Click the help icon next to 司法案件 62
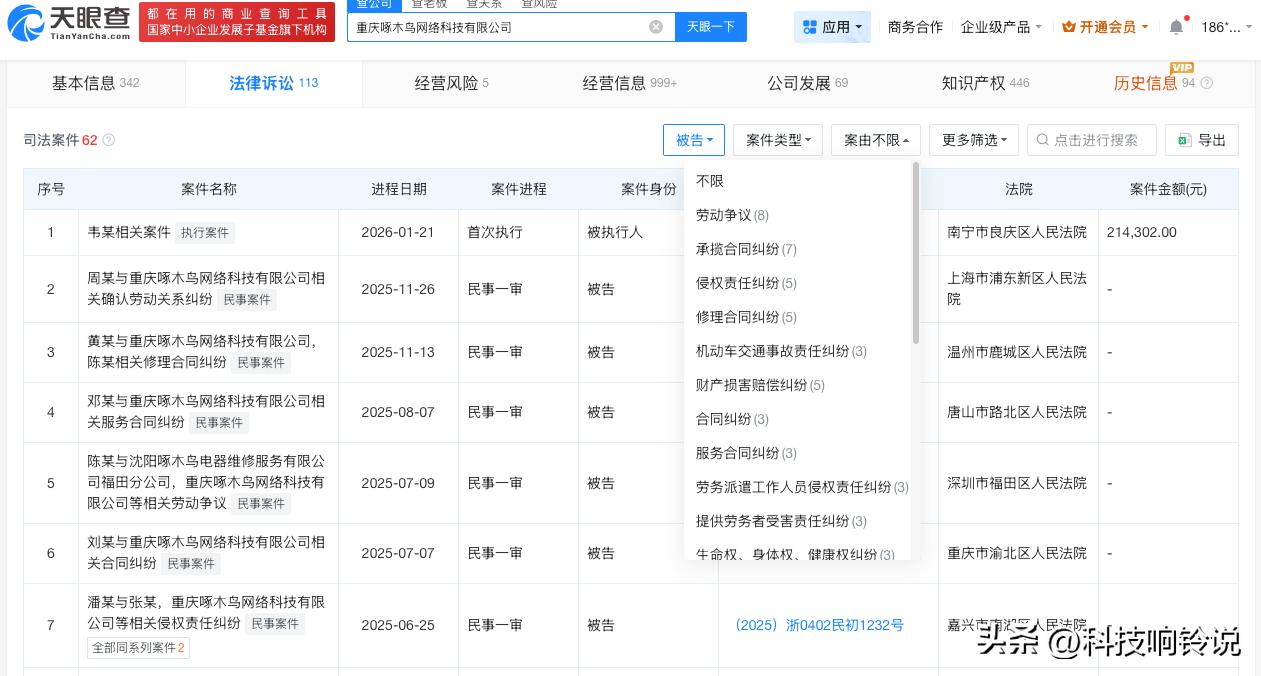1261x676 pixels. tap(109, 140)
